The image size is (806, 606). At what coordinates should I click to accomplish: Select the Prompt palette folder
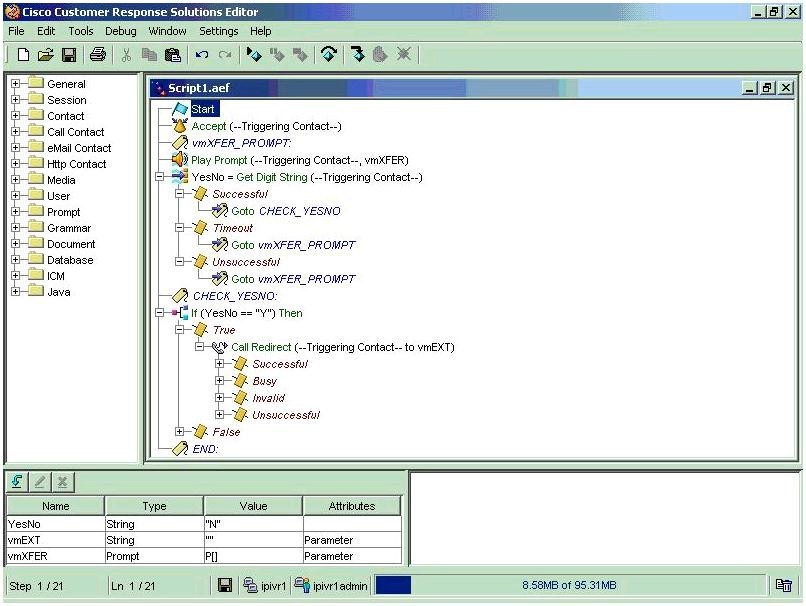click(x=63, y=212)
